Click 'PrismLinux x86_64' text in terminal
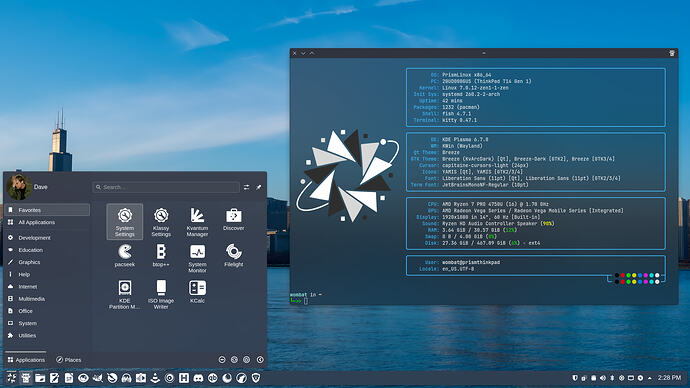Image resolution: width=690 pixels, height=388 pixels. pos(466,75)
